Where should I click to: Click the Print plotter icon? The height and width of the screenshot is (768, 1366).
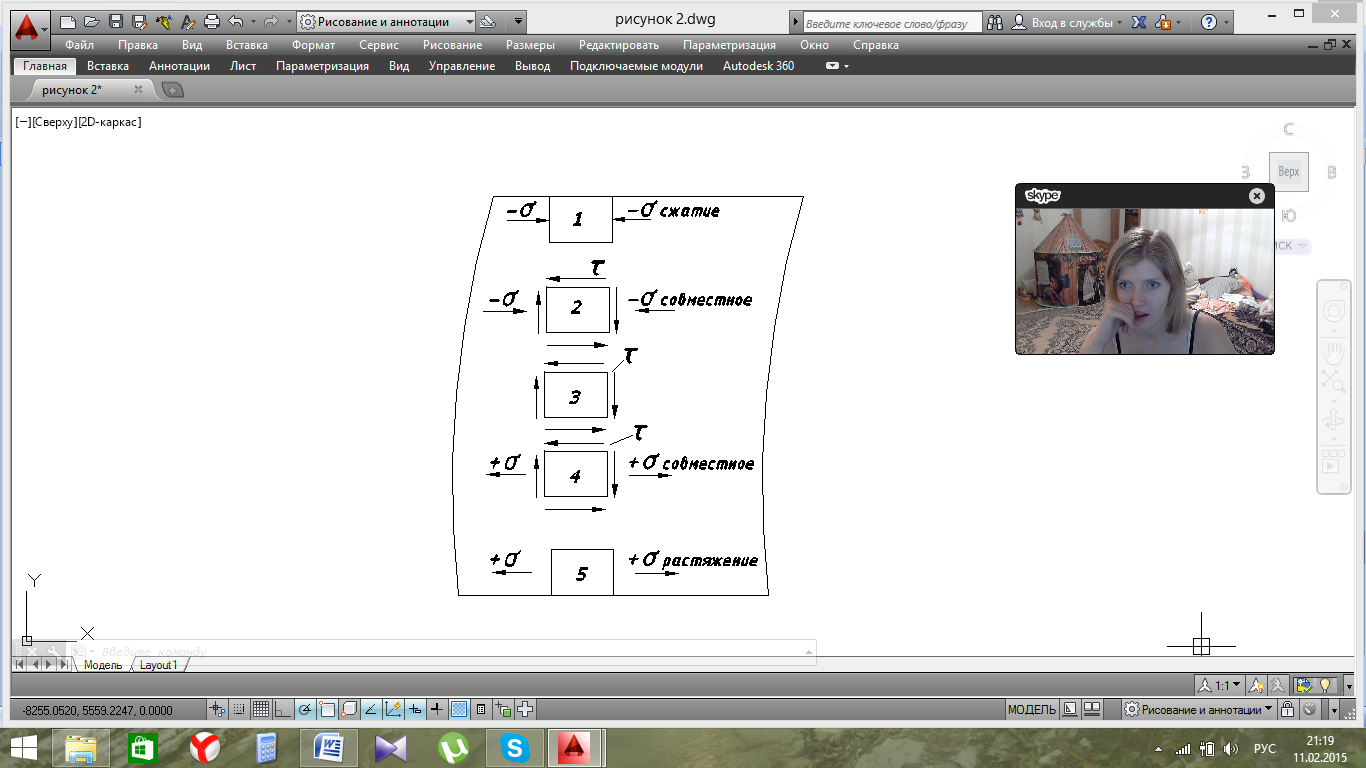coord(211,21)
